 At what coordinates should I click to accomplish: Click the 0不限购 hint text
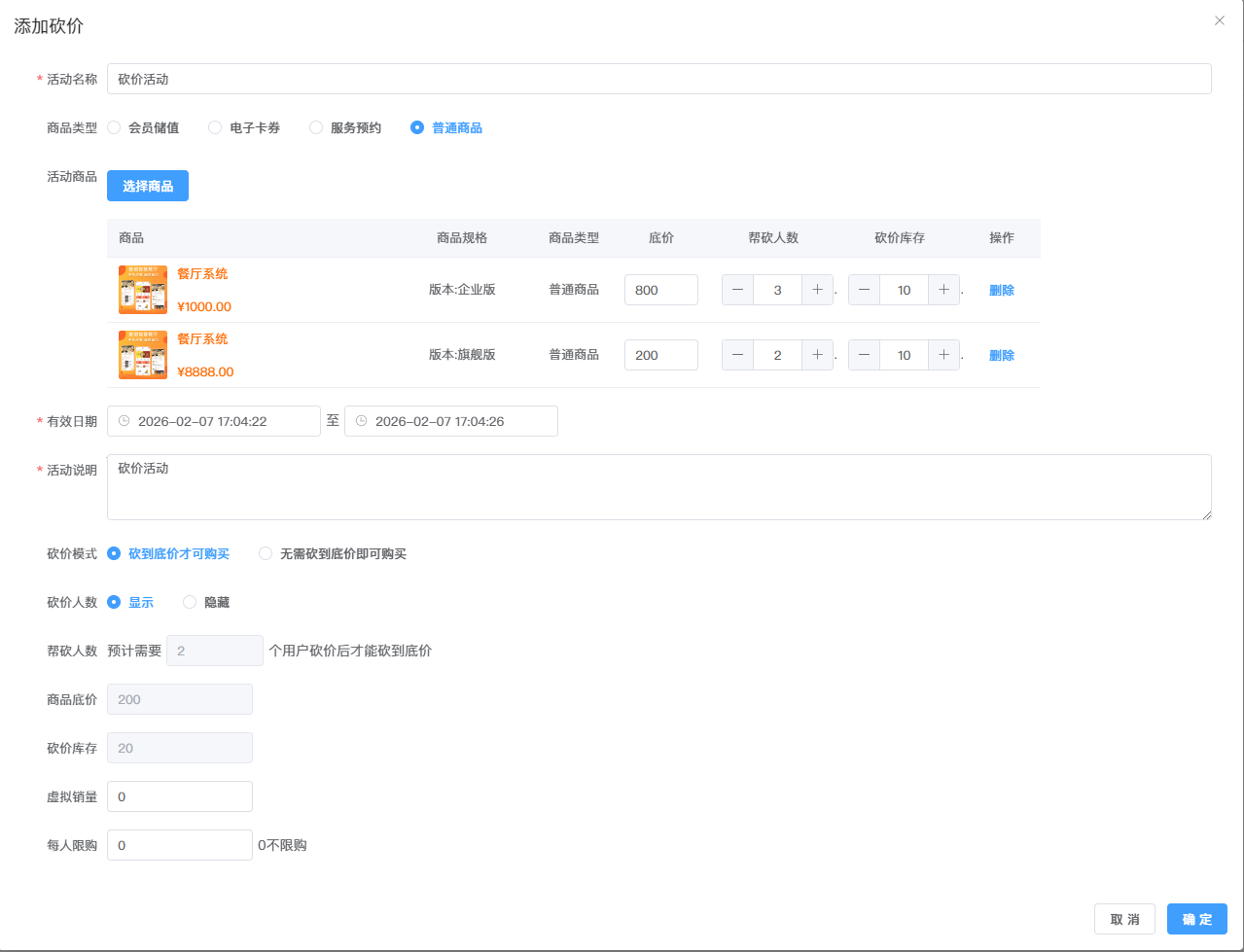(x=282, y=845)
